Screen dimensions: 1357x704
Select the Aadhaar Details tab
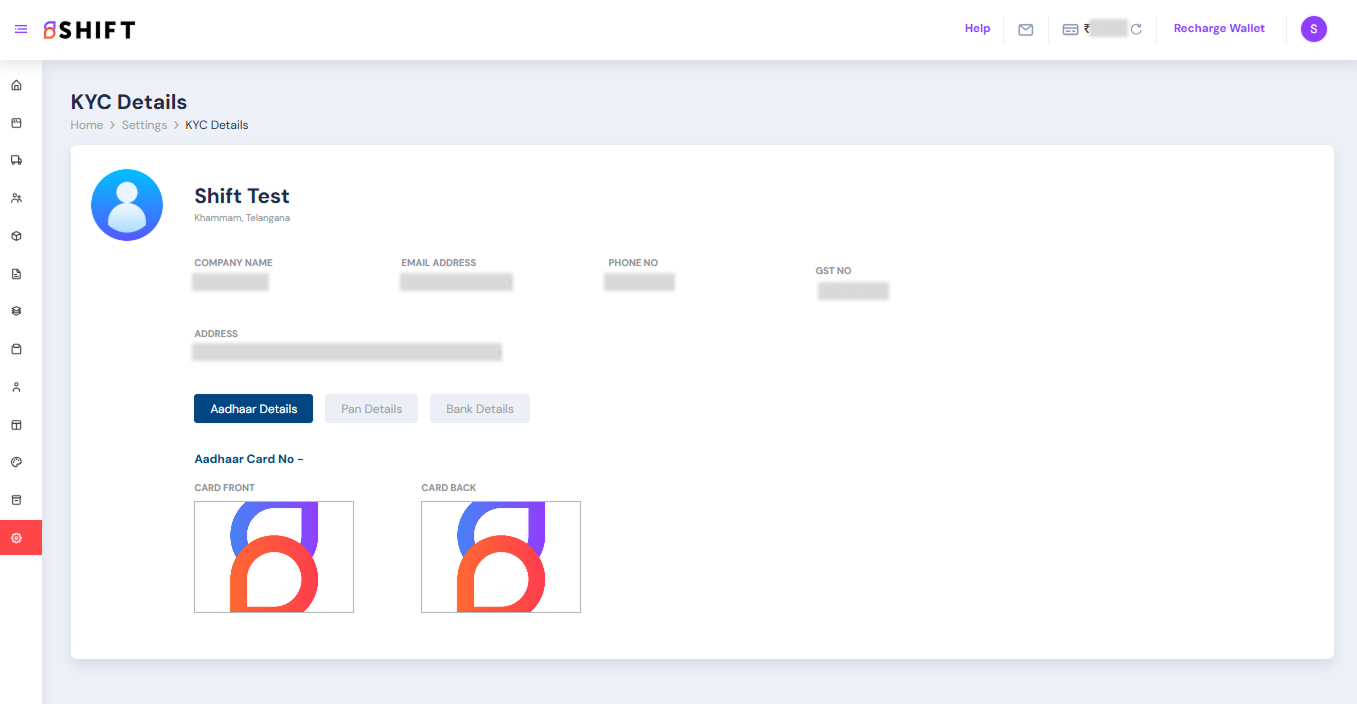pyautogui.click(x=253, y=409)
